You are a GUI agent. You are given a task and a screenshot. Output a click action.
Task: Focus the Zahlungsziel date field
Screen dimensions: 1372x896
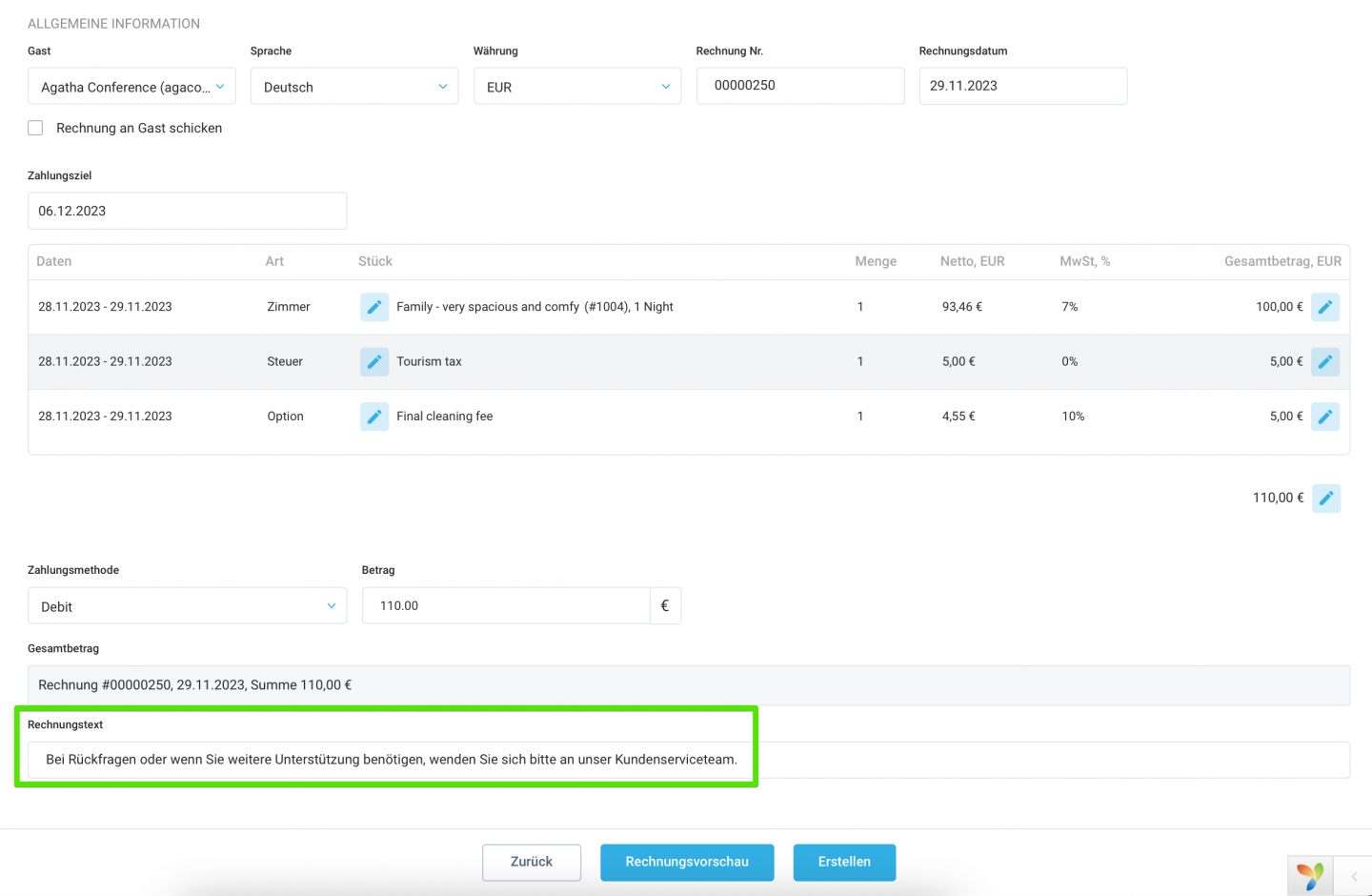[187, 211]
